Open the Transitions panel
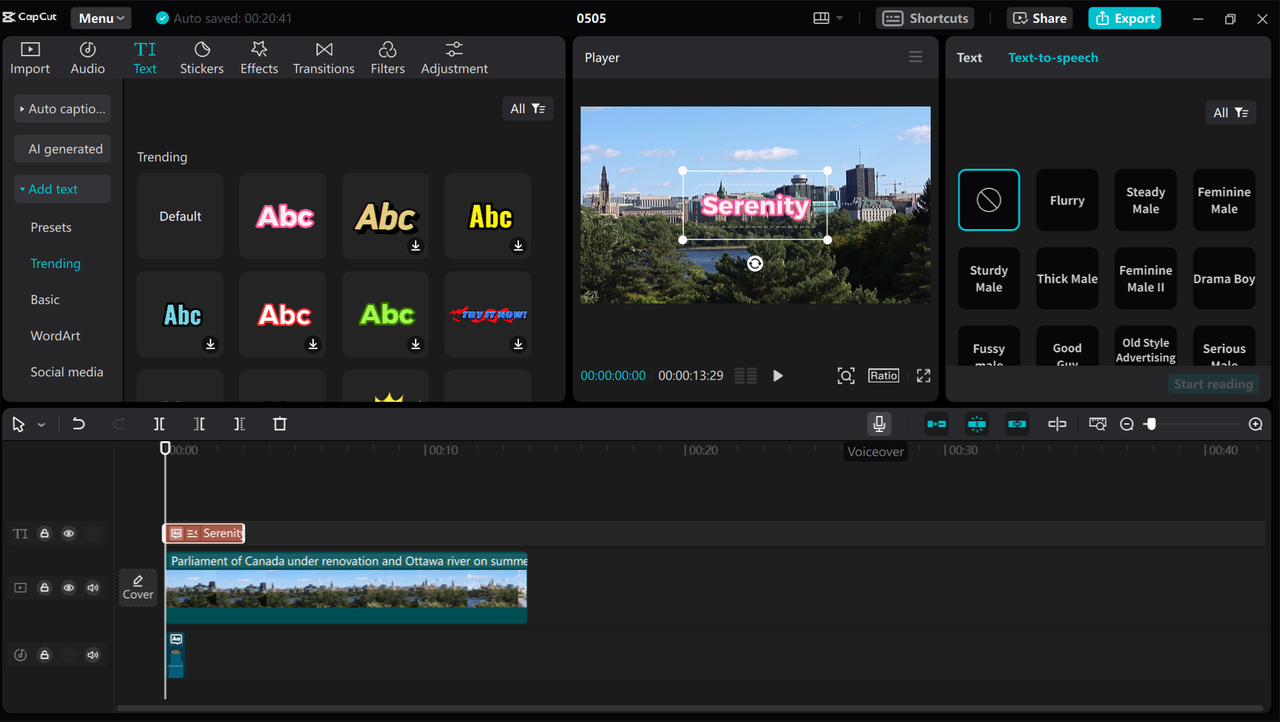This screenshot has height=722, width=1280. (323, 56)
